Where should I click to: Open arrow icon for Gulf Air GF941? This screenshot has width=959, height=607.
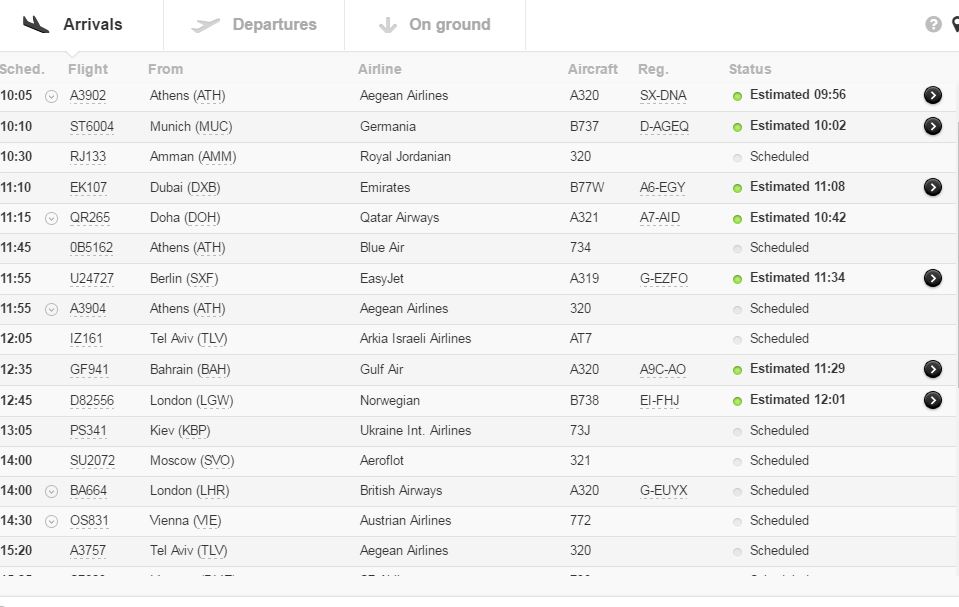point(932,369)
